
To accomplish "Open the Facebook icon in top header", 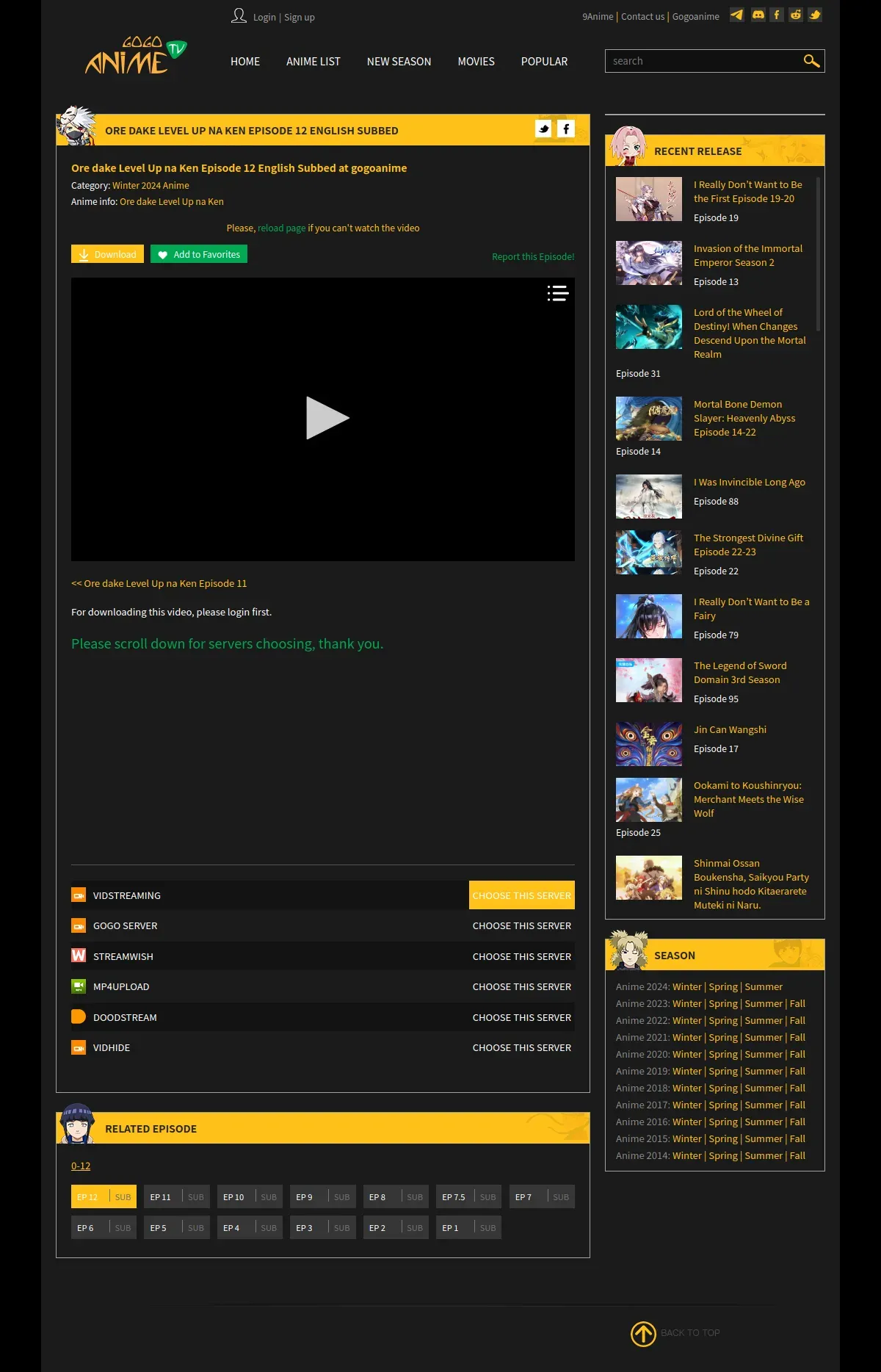I will coord(777,15).
